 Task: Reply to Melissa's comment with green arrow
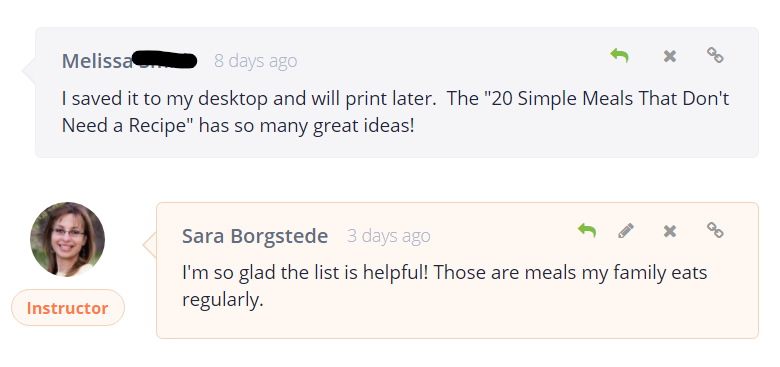(x=619, y=55)
